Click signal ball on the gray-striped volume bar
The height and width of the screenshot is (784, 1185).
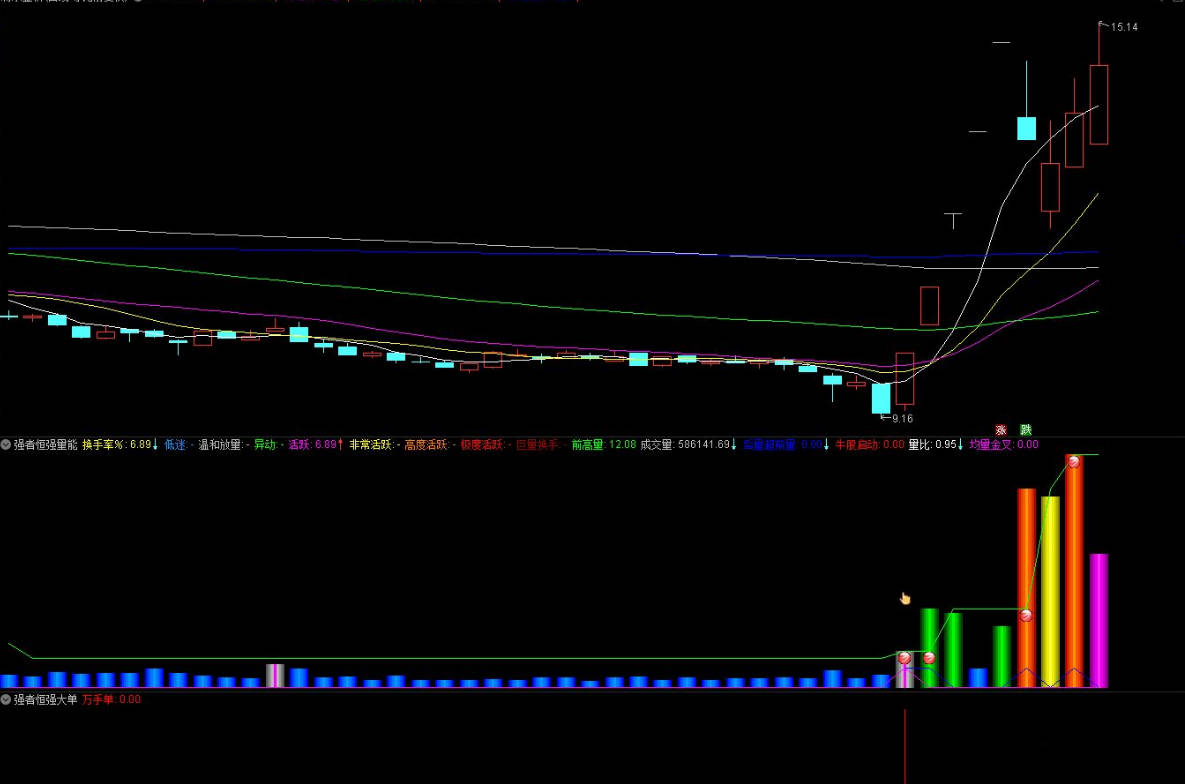[x=904, y=658]
